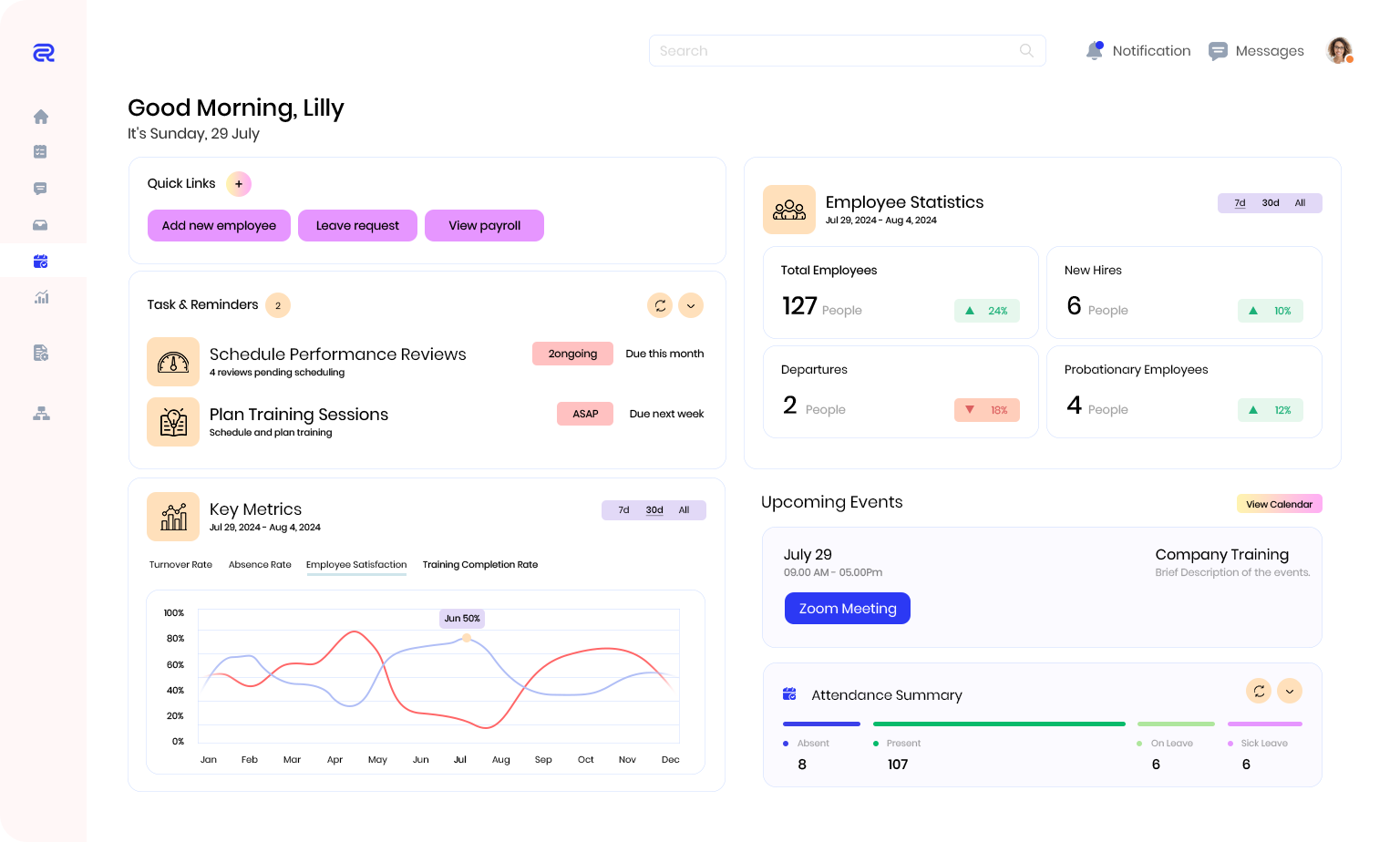Open the inbox tray sidebar icon
This screenshot has width=1400, height=842.
(40, 225)
